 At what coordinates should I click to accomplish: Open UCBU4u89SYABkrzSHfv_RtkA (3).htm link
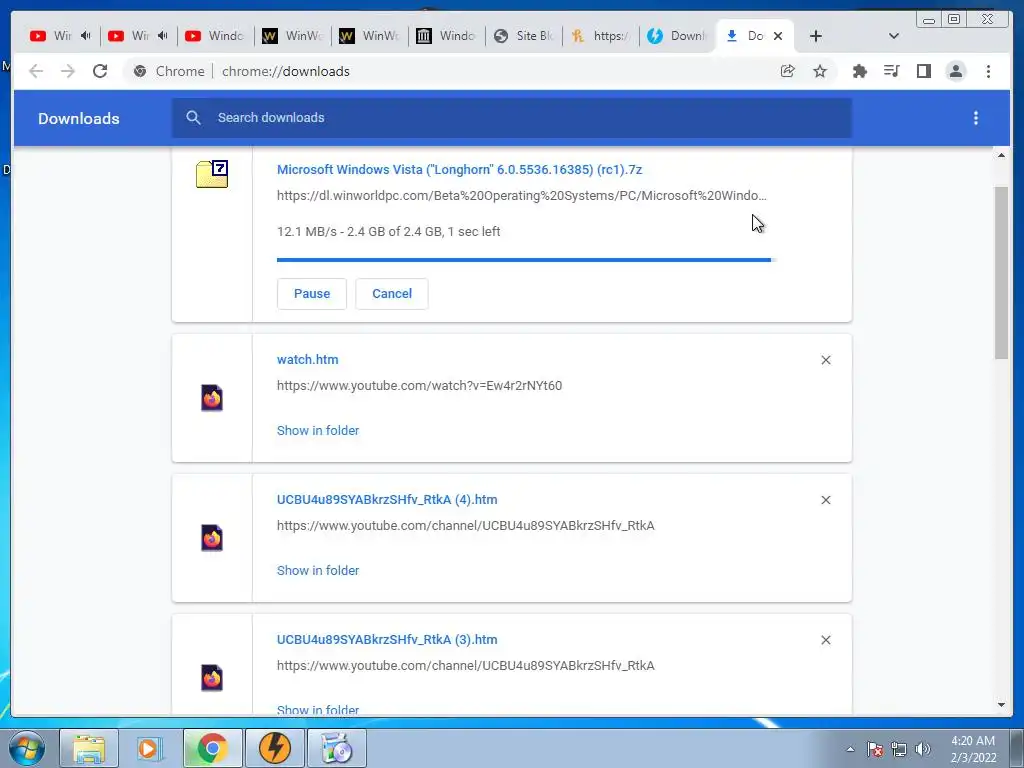387,639
